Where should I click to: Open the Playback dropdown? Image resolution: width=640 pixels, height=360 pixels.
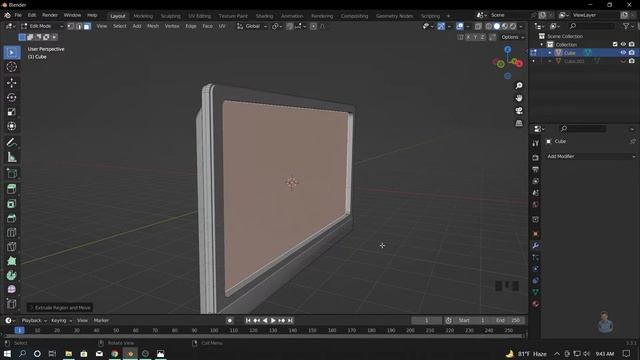34,320
